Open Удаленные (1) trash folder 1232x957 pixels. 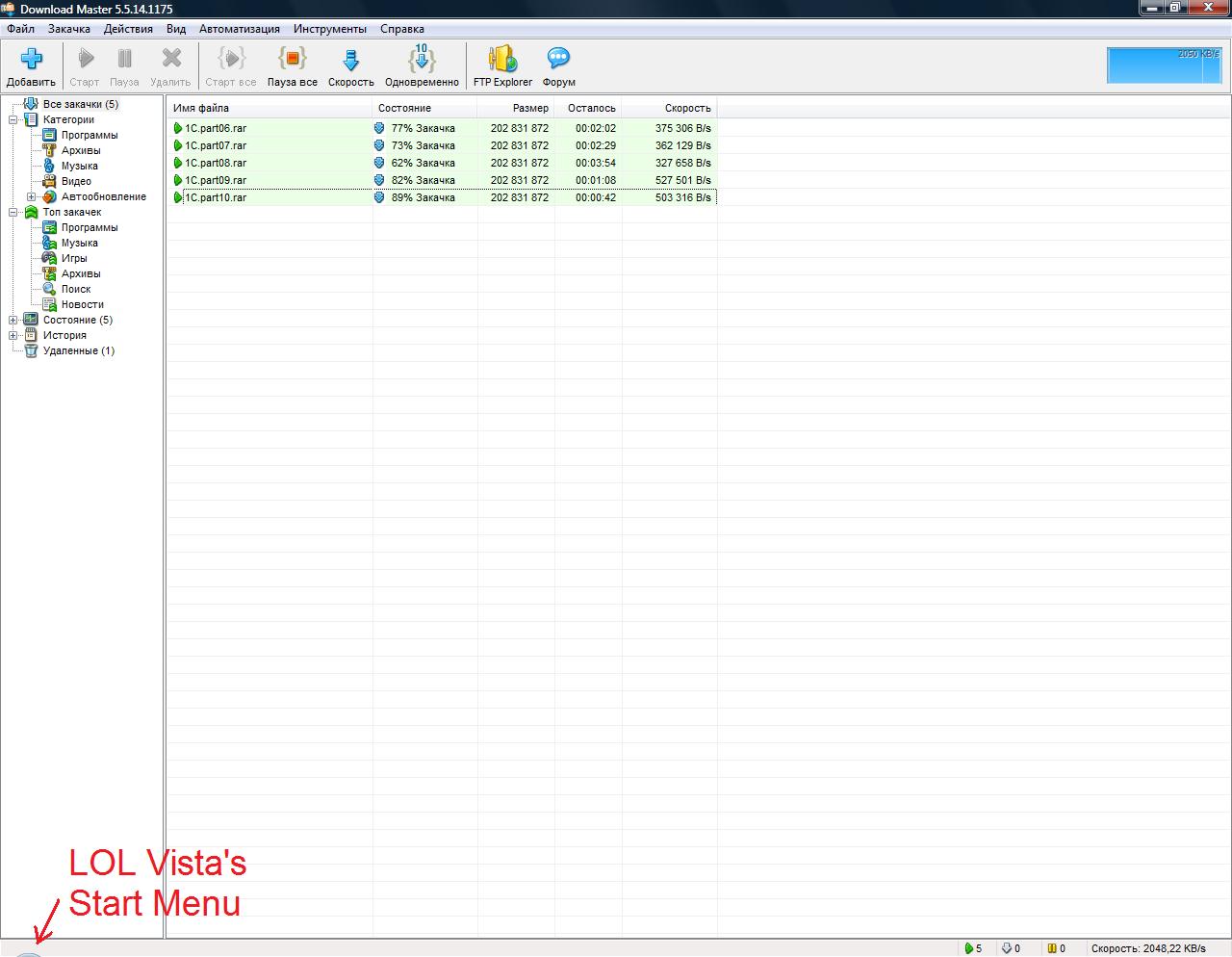78,350
